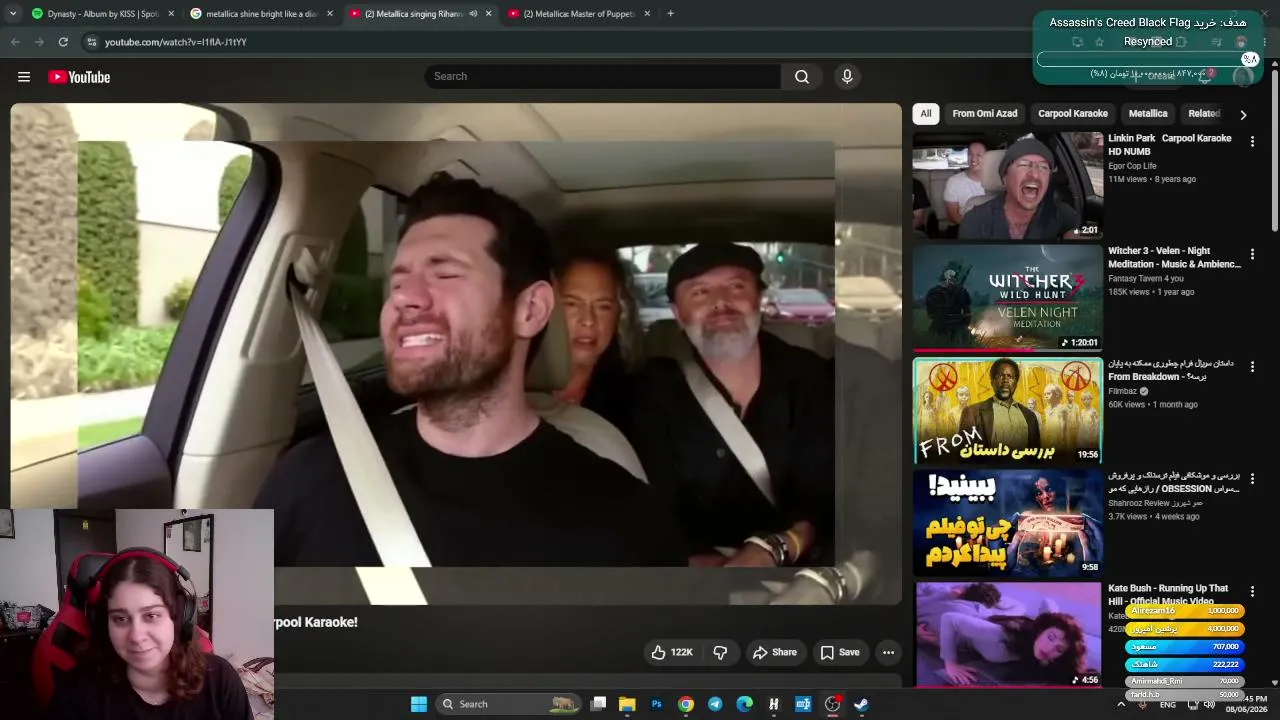The image size is (1280, 720).
Task: Go to the YouTube home logo
Action: pyautogui.click(x=79, y=77)
